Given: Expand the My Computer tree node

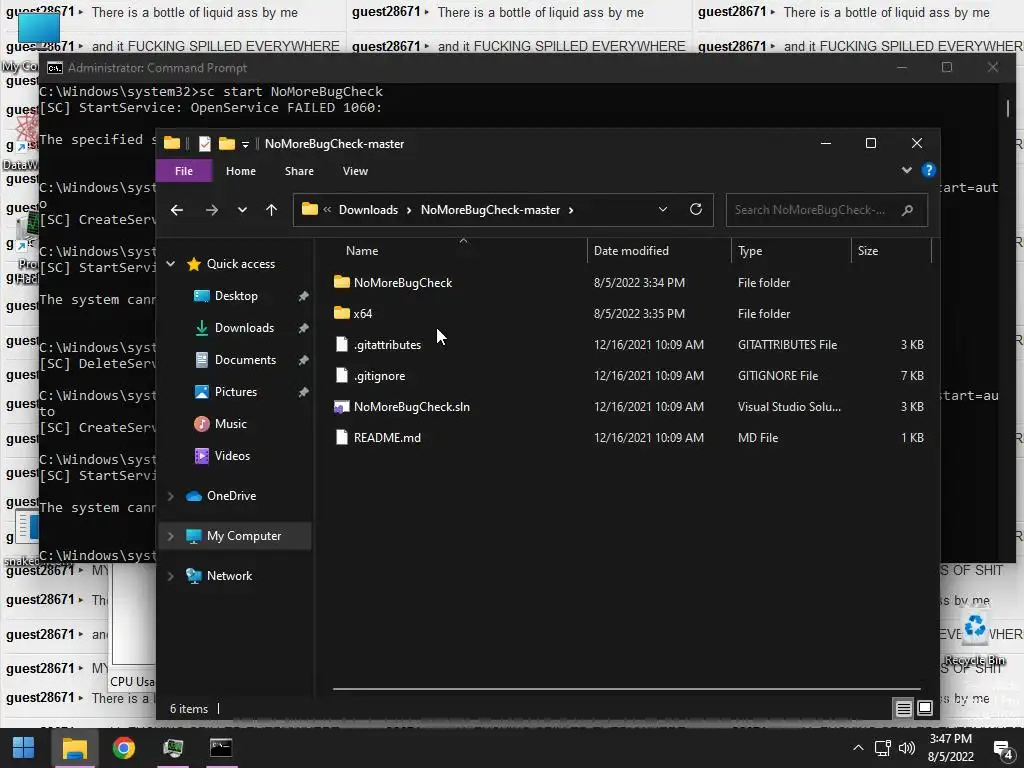Looking at the screenshot, I should click(x=171, y=536).
